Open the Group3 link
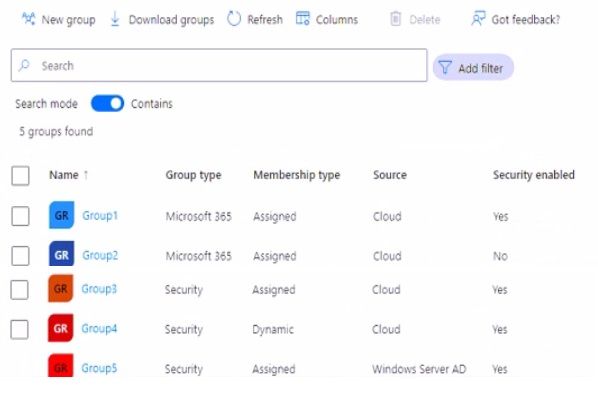Image resolution: width=598 pixels, height=408 pixels. 99,289
